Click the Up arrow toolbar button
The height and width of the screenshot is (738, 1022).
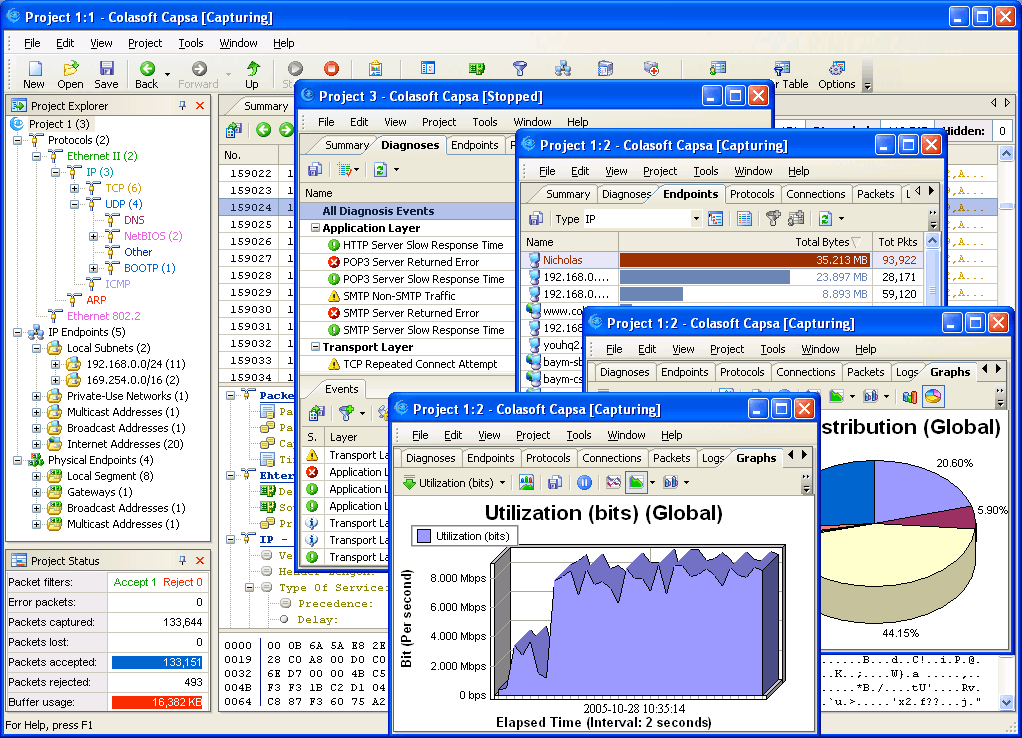(x=252, y=74)
